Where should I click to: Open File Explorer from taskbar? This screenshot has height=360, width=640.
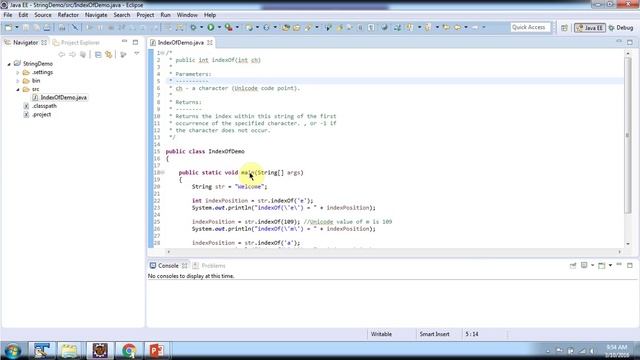tap(69, 351)
